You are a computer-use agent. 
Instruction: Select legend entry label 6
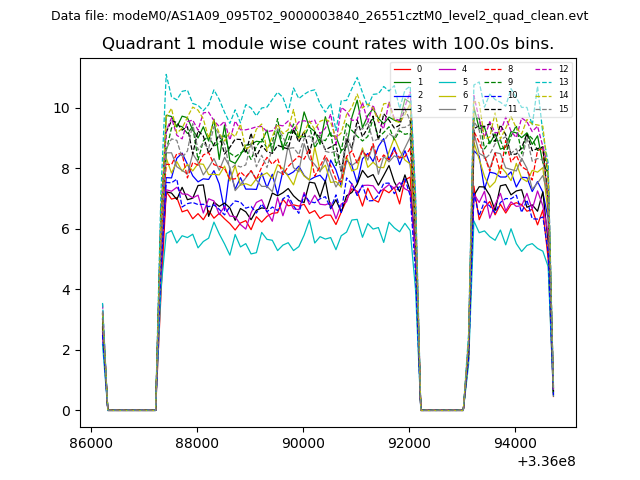tap(465, 95)
